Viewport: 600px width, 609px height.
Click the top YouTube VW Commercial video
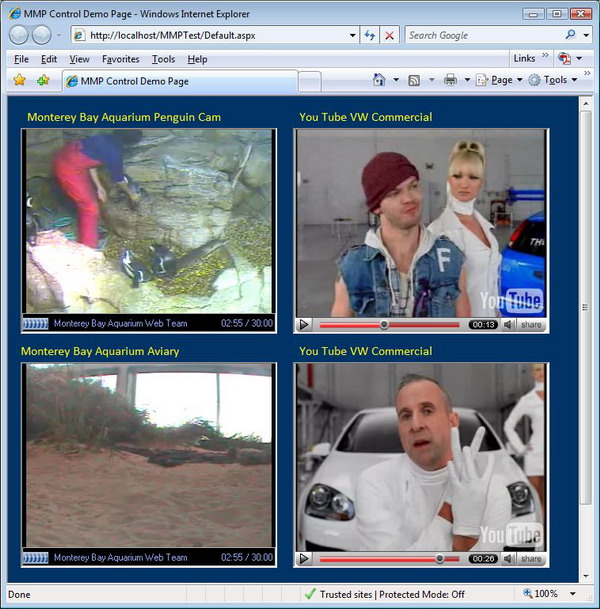point(421,224)
